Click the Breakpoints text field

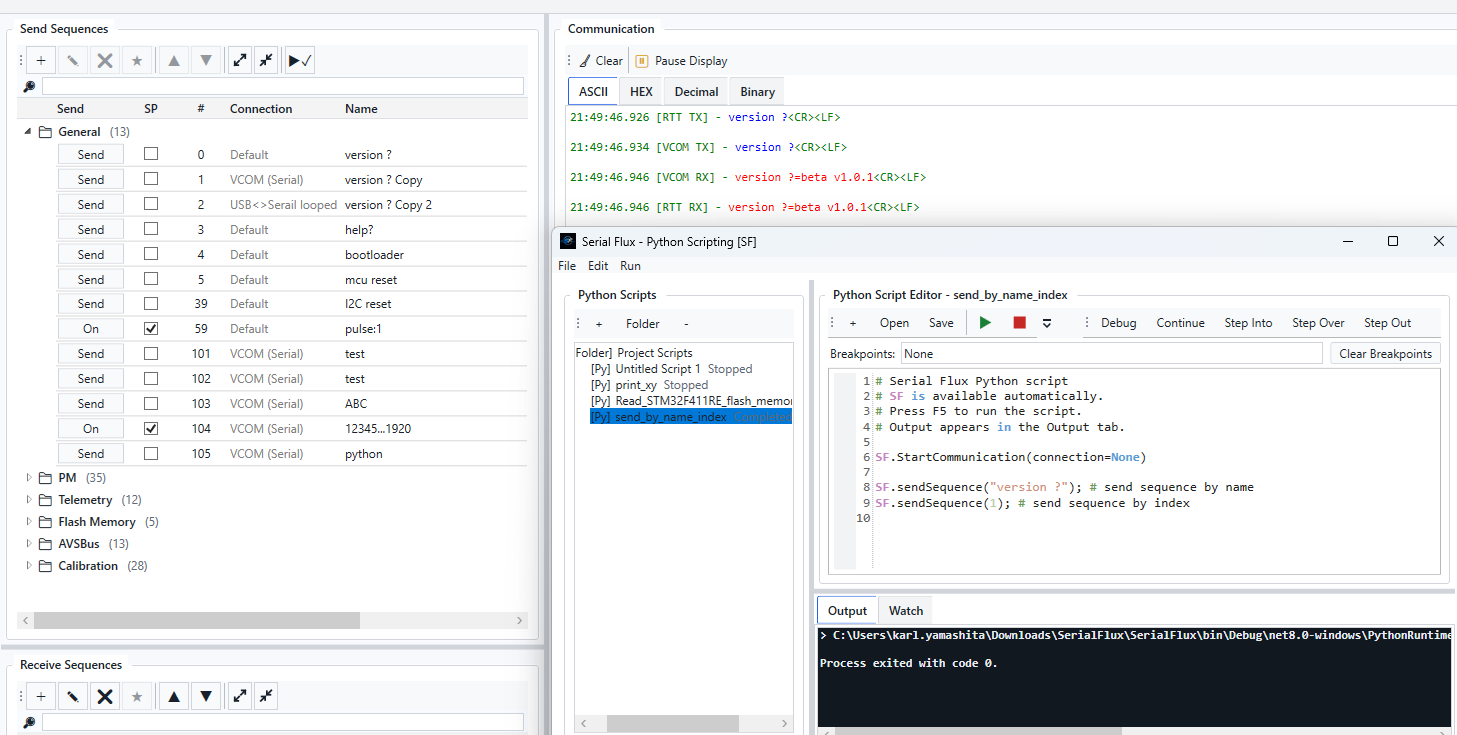click(x=1112, y=353)
